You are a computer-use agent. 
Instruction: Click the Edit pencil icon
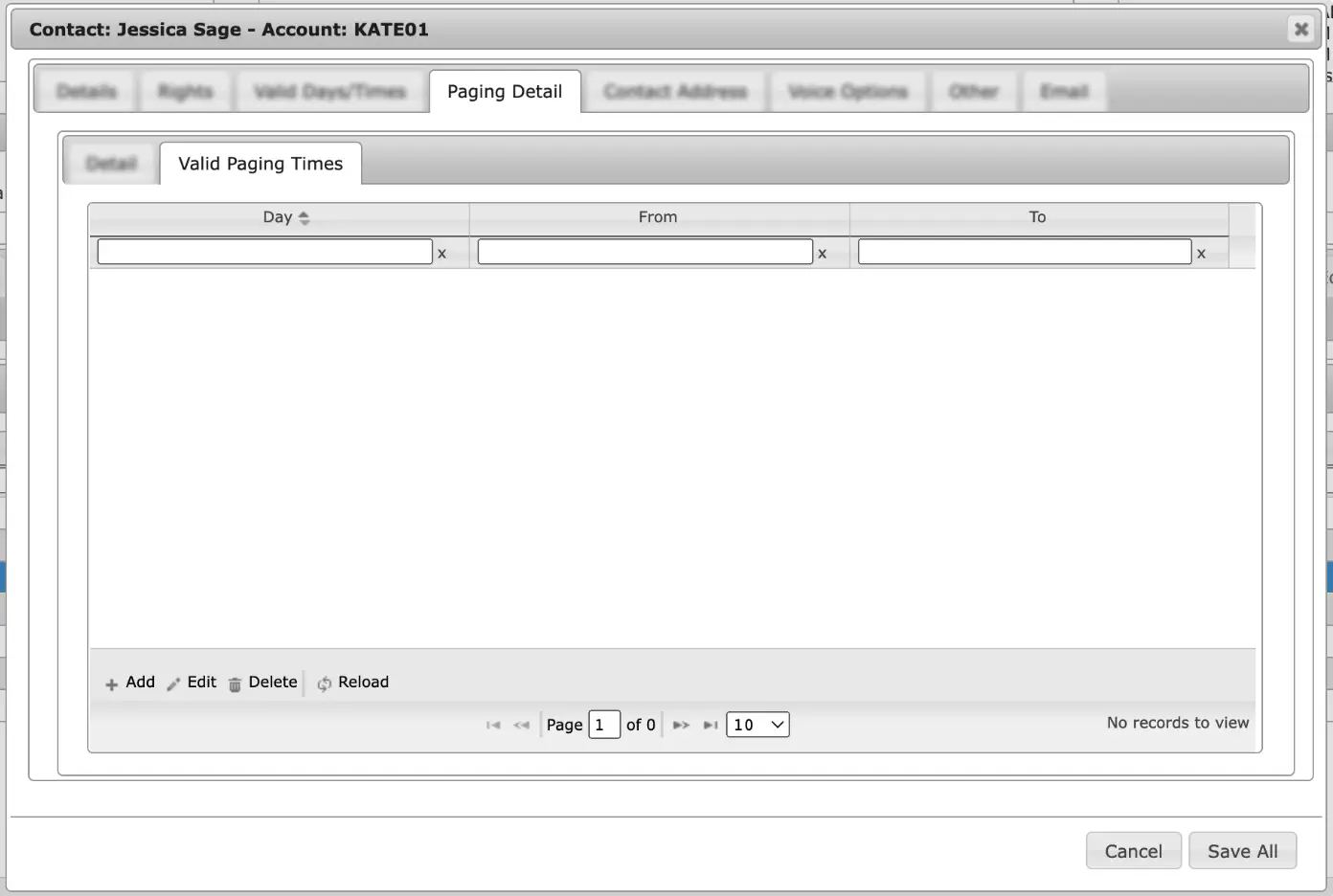click(x=173, y=684)
